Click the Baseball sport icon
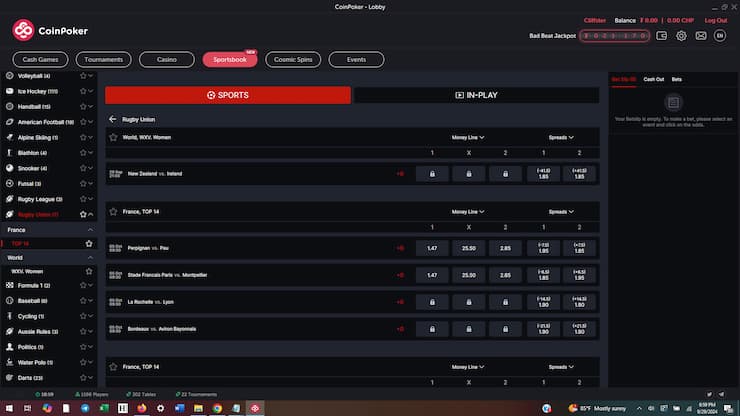Viewport: 740px width, 416px height. coord(9,300)
